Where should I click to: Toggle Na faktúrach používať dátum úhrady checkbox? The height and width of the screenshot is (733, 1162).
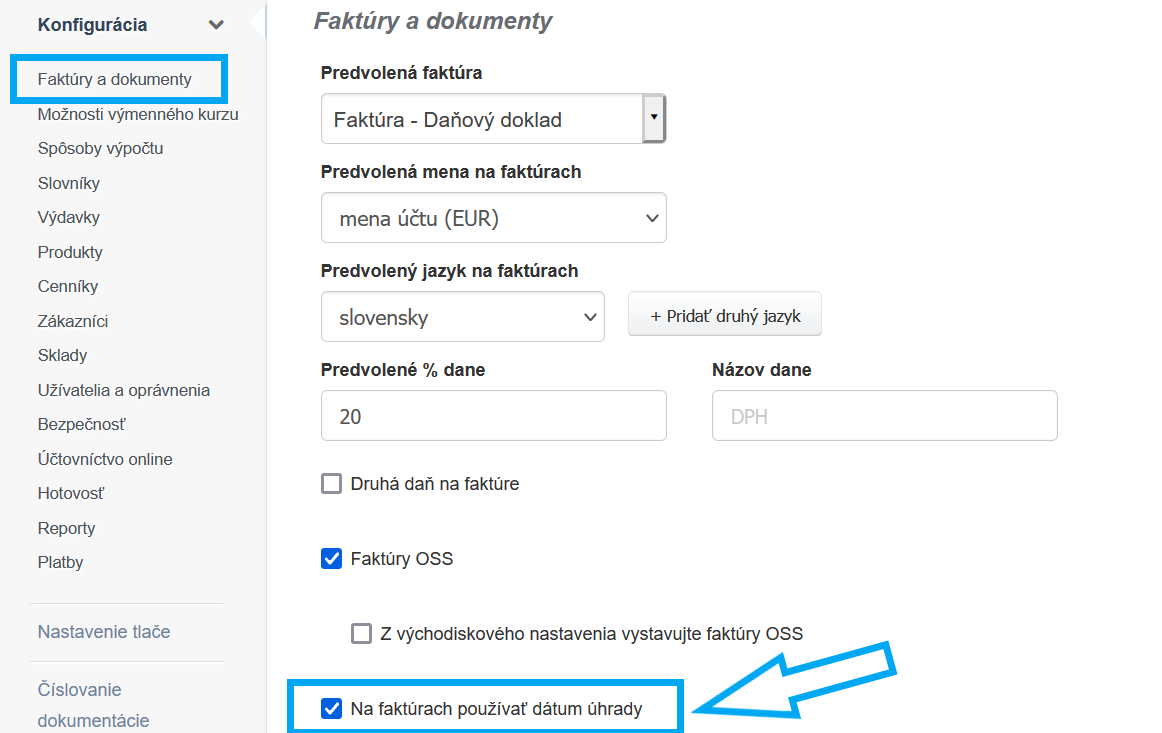332,709
